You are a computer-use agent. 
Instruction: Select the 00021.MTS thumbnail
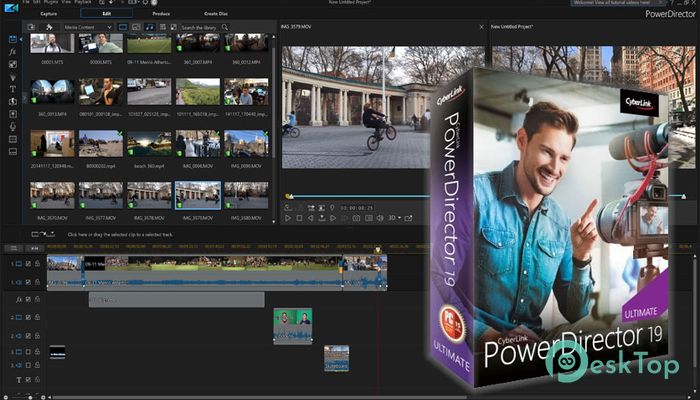coord(52,44)
